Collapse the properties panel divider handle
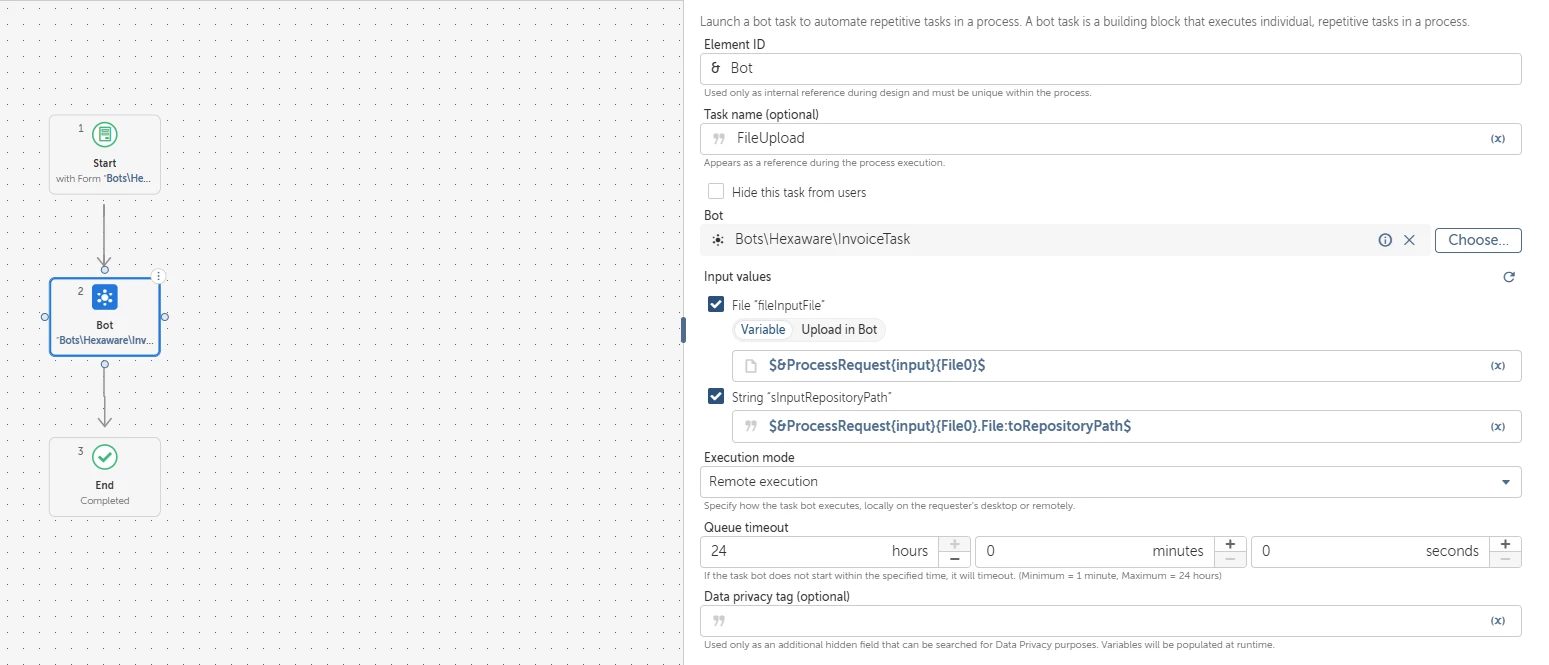The height and width of the screenshot is (665, 1549). tap(684, 330)
